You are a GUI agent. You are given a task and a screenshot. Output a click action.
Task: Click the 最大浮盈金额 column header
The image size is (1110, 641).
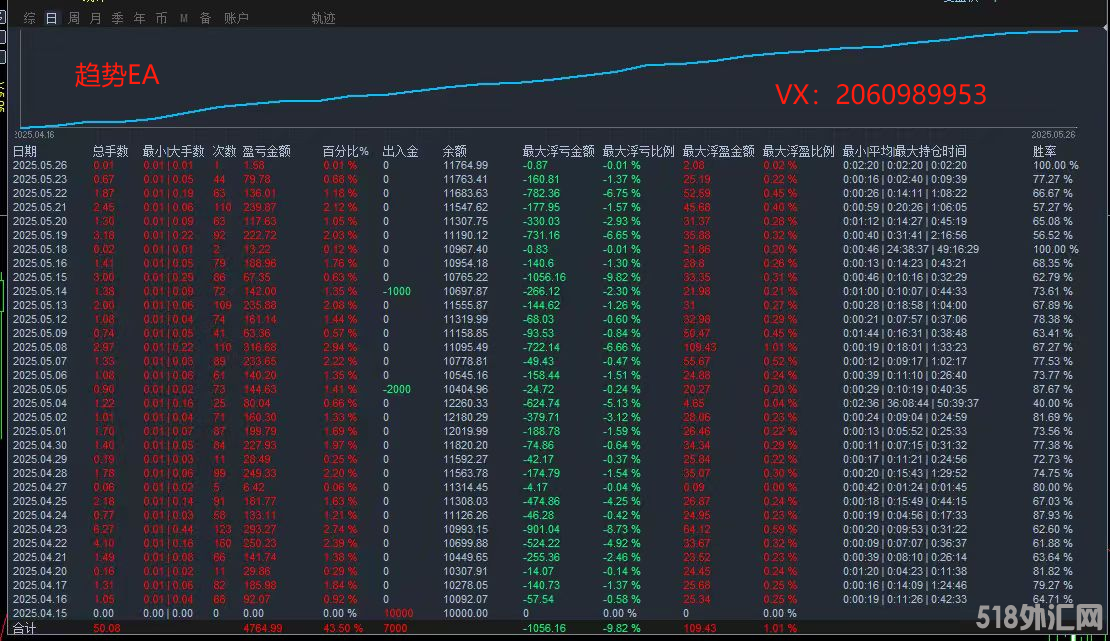tap(719, 152)
